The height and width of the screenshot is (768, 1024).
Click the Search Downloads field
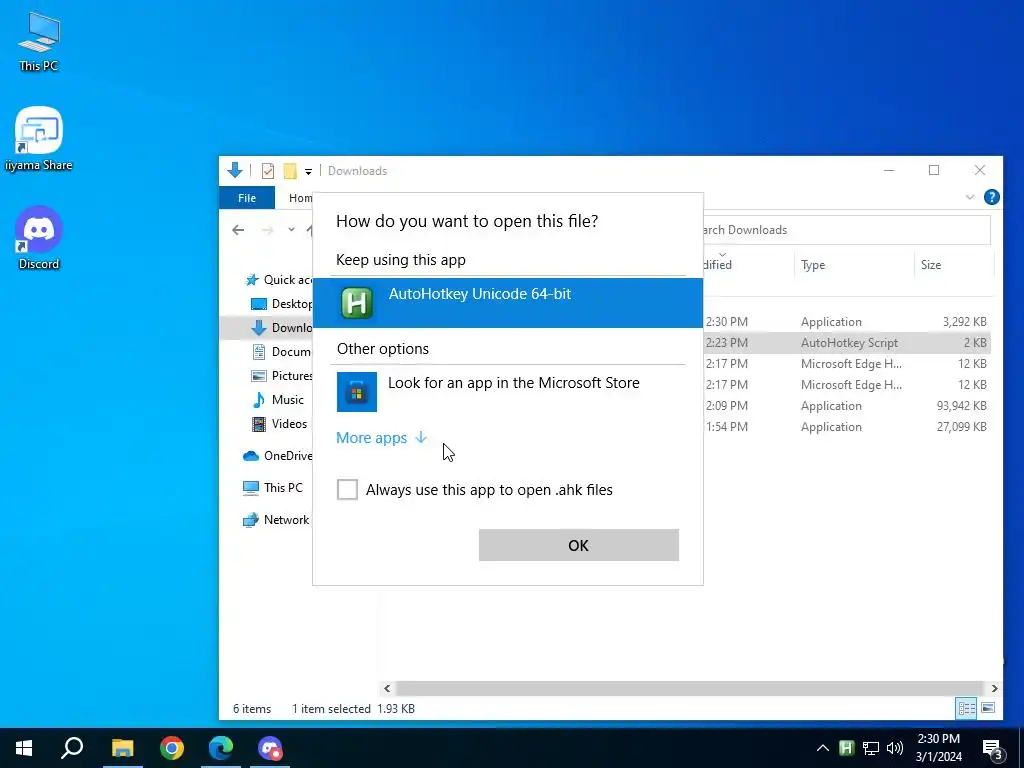point(847,230)
